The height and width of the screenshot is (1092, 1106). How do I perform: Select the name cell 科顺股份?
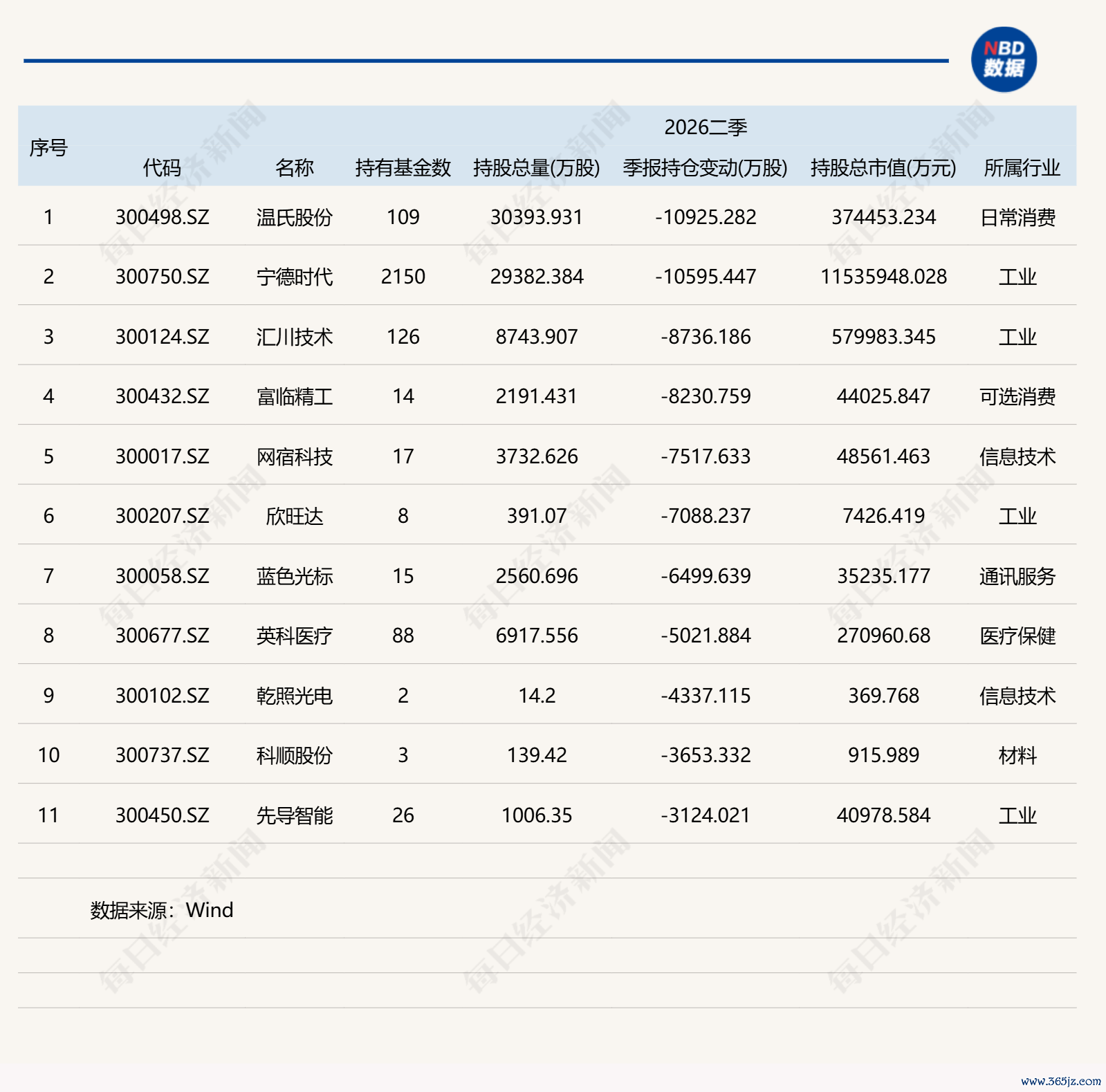click(x=295, y=755)
